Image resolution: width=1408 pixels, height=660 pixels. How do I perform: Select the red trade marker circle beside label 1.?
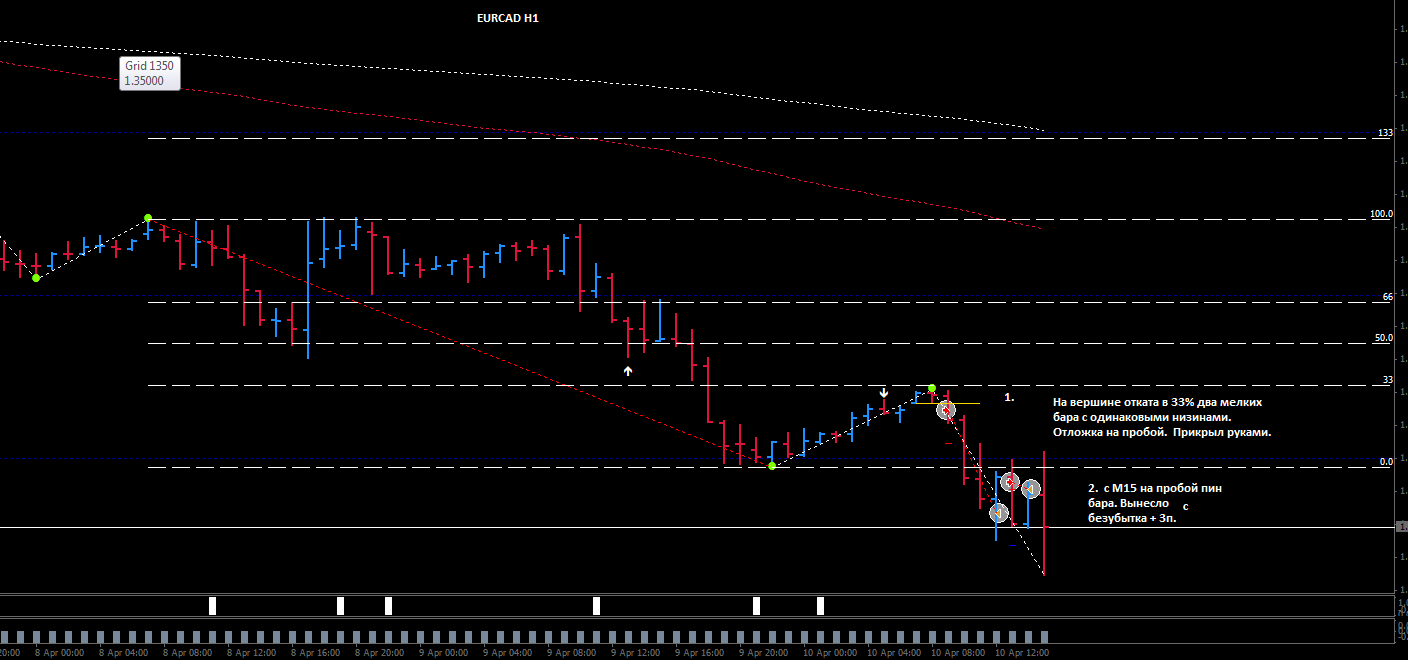point(946,410)
